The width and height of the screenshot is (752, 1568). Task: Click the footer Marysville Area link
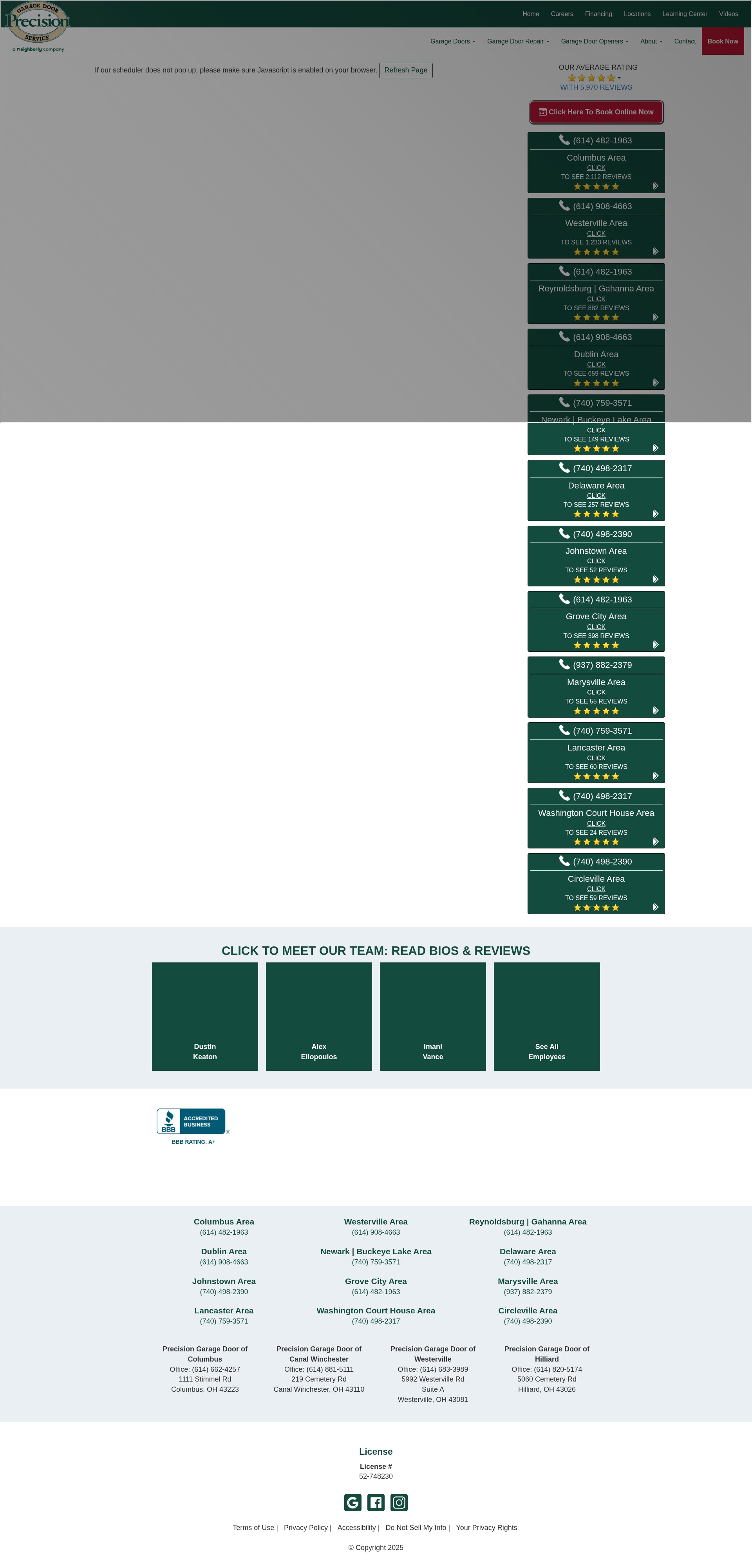click(x=528, y=1281)
